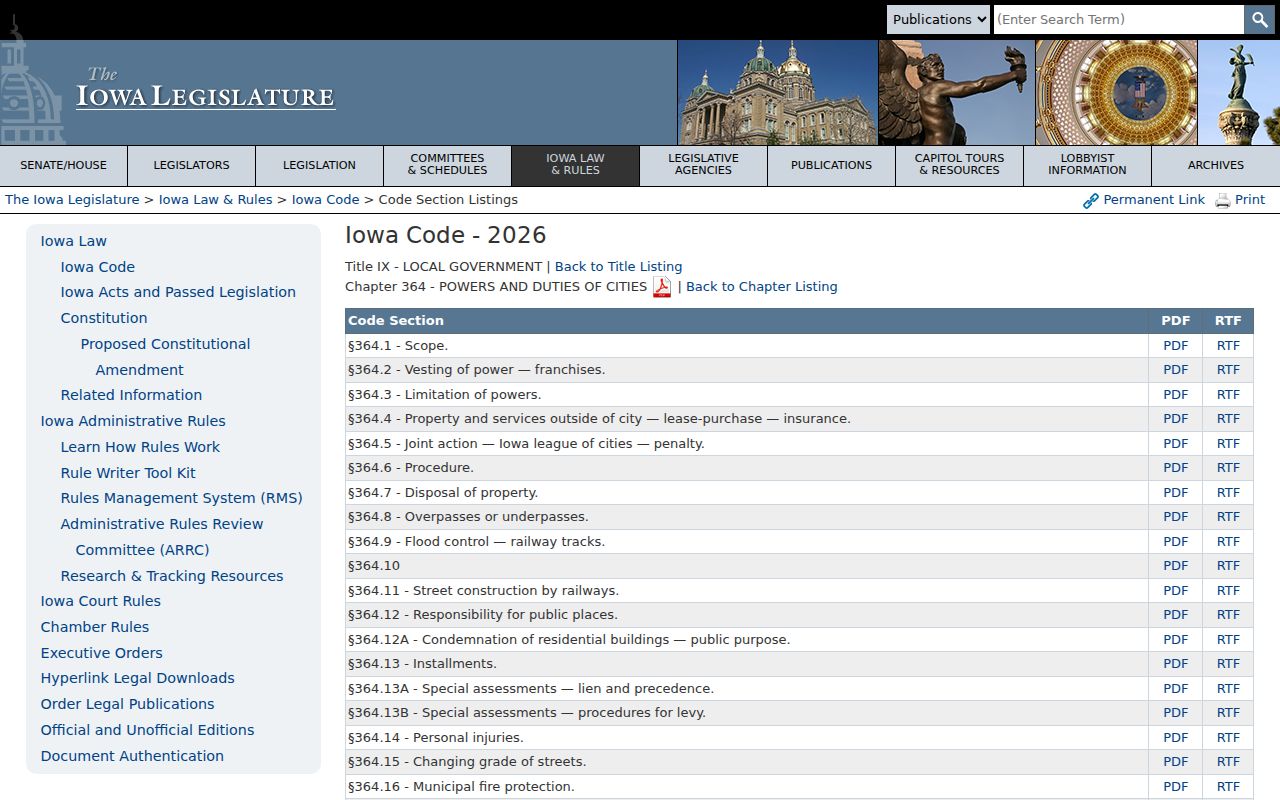Open RTF for §364.3 Limitation of powers
This screenshot has height=800, width=1280.
tap(1228, 395)
